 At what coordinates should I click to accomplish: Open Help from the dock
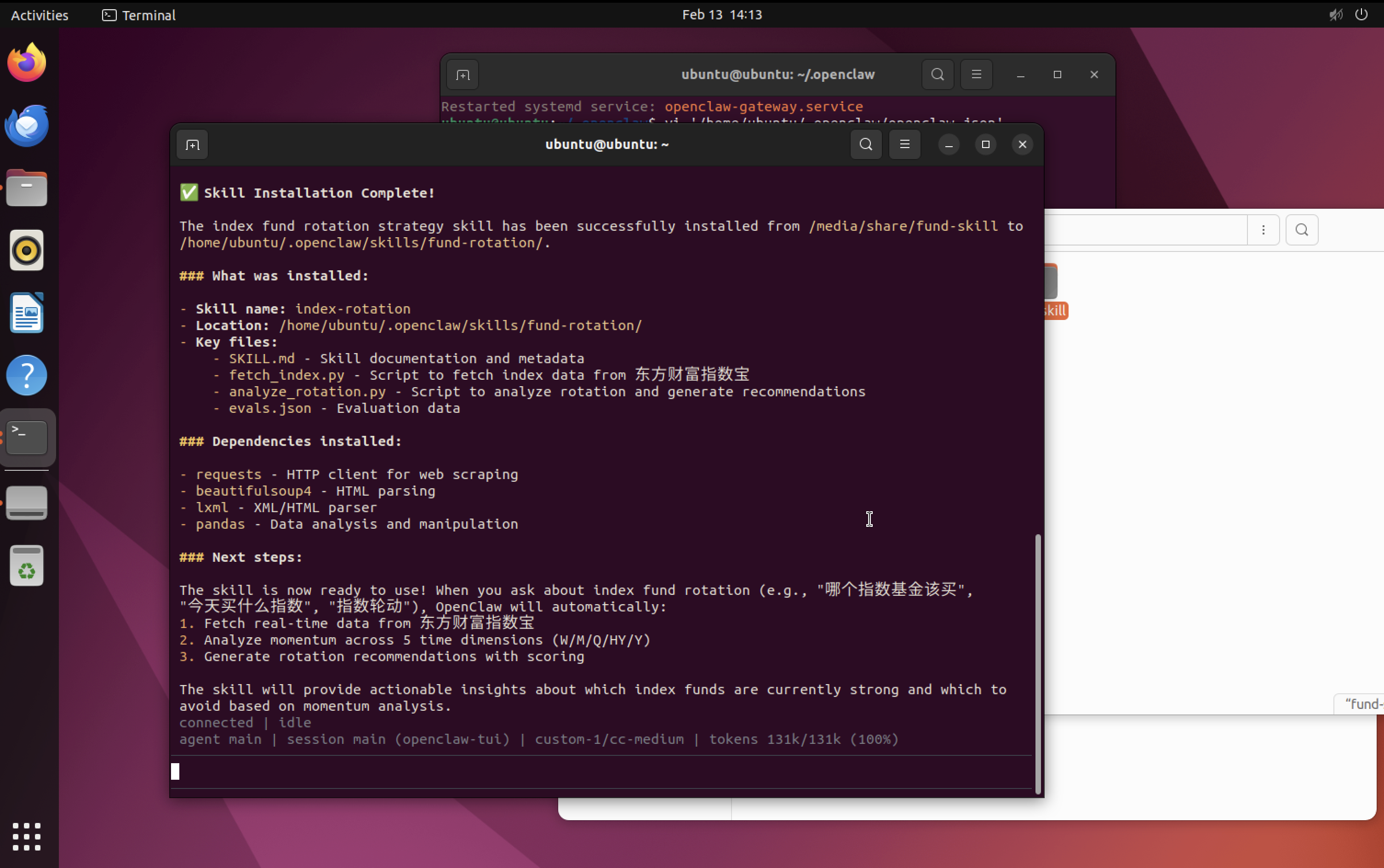(27, 376)
